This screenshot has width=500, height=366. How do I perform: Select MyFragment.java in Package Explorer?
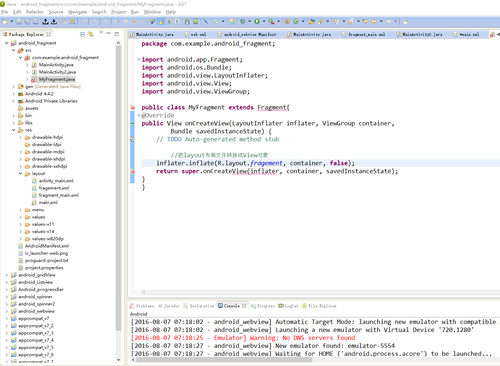[x=56, y=79]
